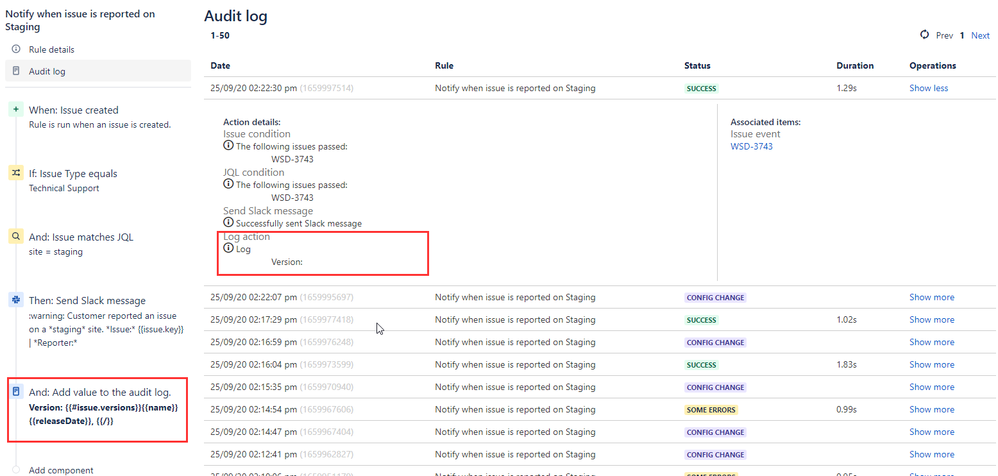
Task: Click info icon beside Successfully sent Slack message
Action: click(228, 223)
